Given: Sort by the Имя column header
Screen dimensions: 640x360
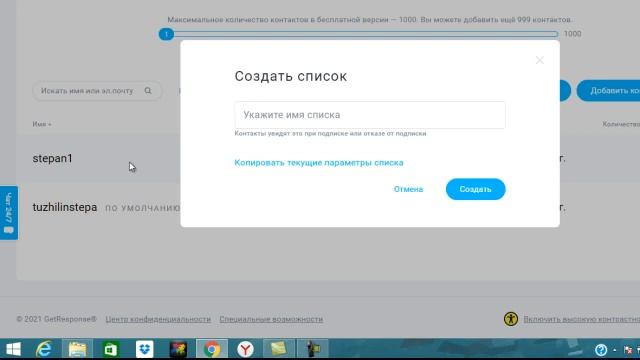Looking at the screenshot, I should coord(42,124).
